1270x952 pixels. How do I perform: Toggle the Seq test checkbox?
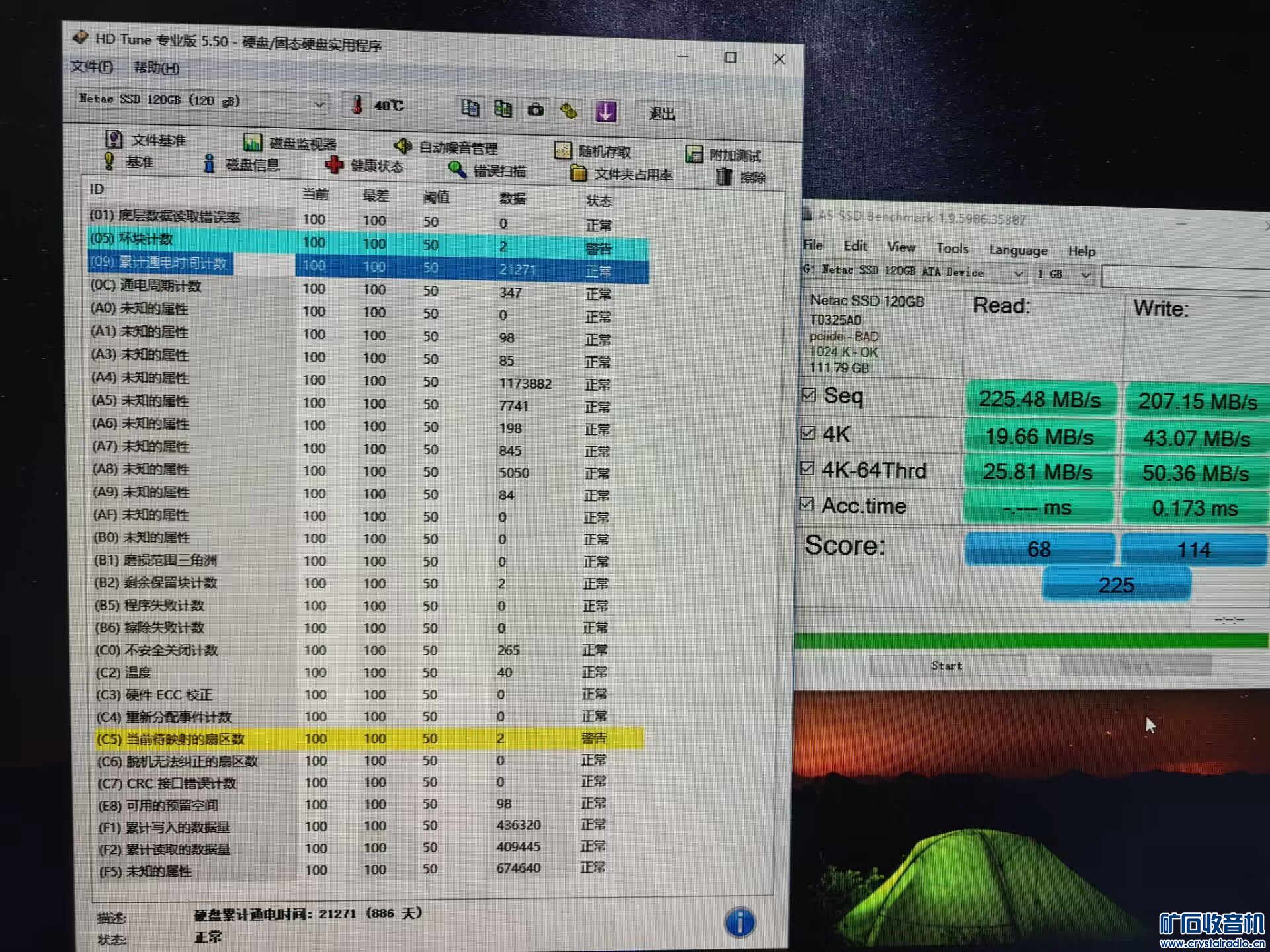click(808, 395)
